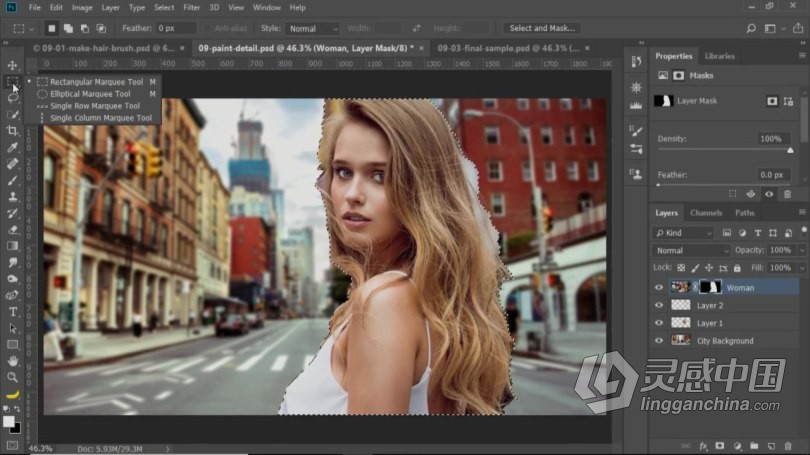Select the Eyedropper tool
Screen dimensions: 810x455
pos(12,148)
